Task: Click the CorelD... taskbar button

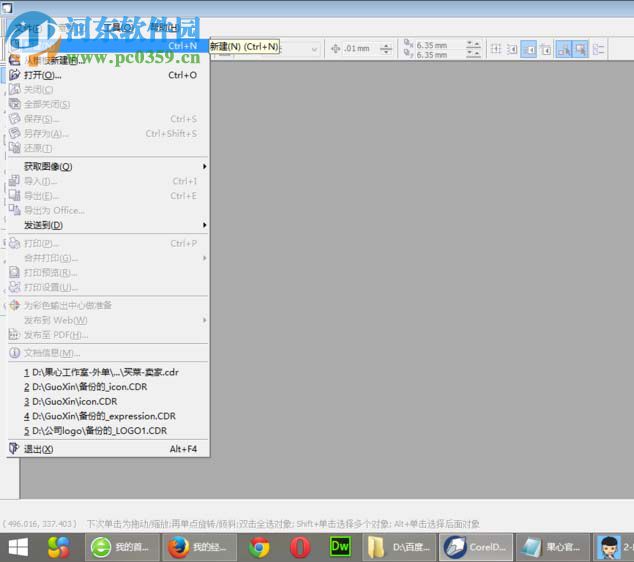Action: [x=476, y=547]
